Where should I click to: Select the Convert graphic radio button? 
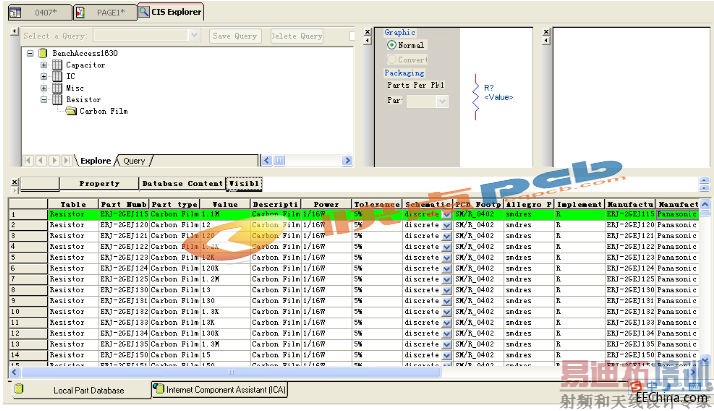pyautogui.click(x=391, y=60)
